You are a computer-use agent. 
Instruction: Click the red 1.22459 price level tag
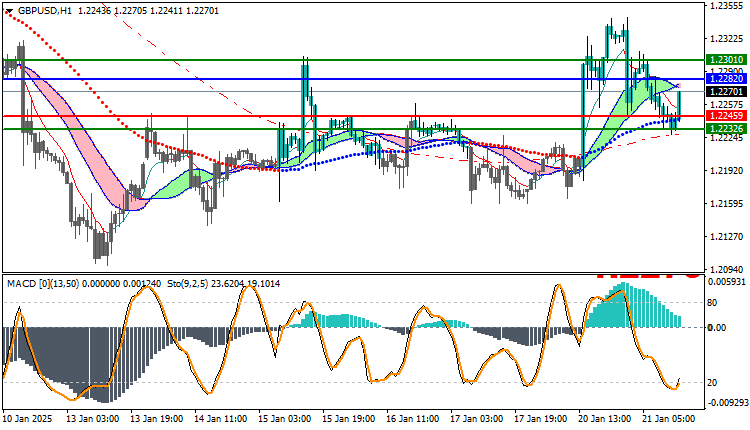[726, 116]
